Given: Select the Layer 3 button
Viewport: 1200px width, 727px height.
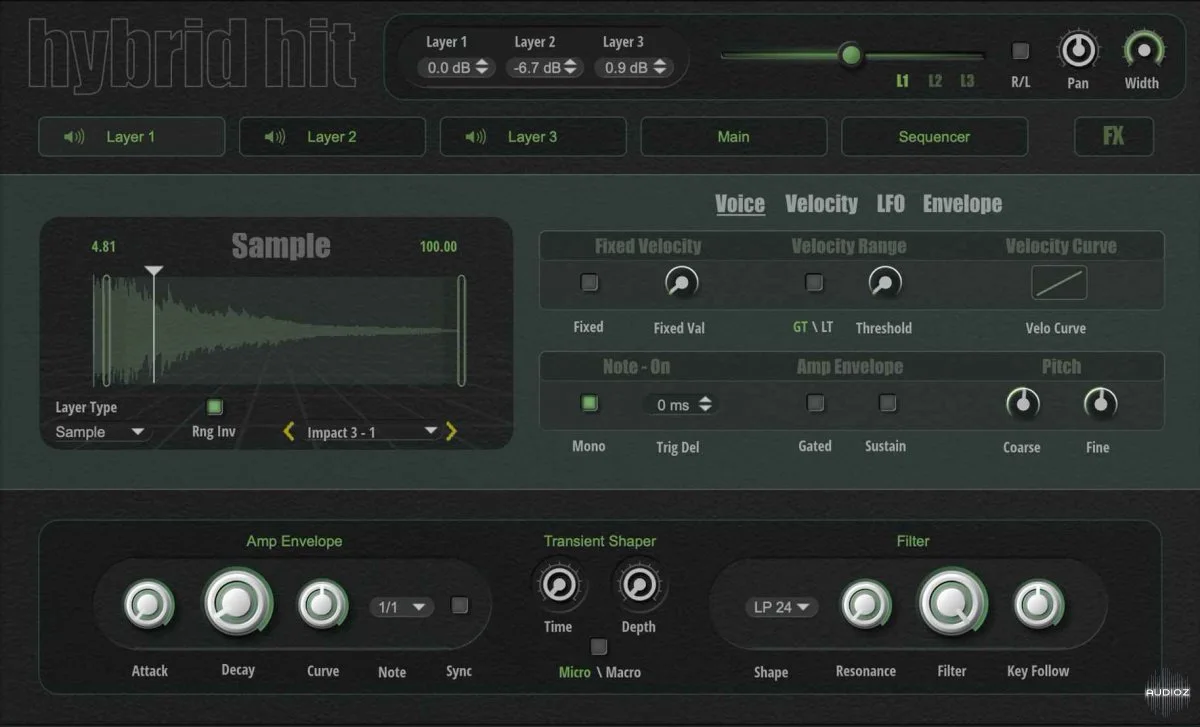Looking at the screenshot, I should pyautogui.click(x=533, y=137).
